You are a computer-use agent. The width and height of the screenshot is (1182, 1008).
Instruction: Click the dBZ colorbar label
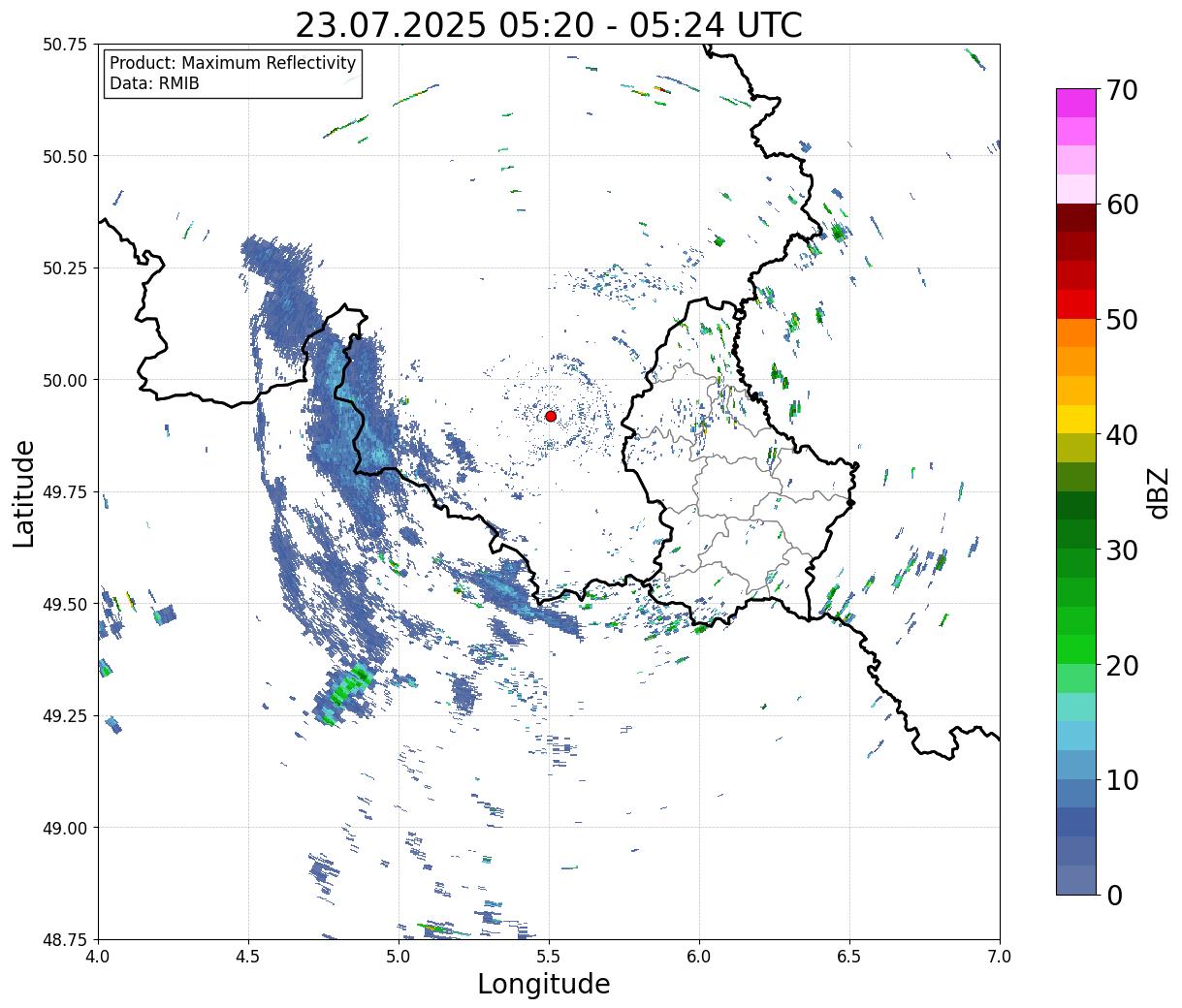tap(1158, 492)
